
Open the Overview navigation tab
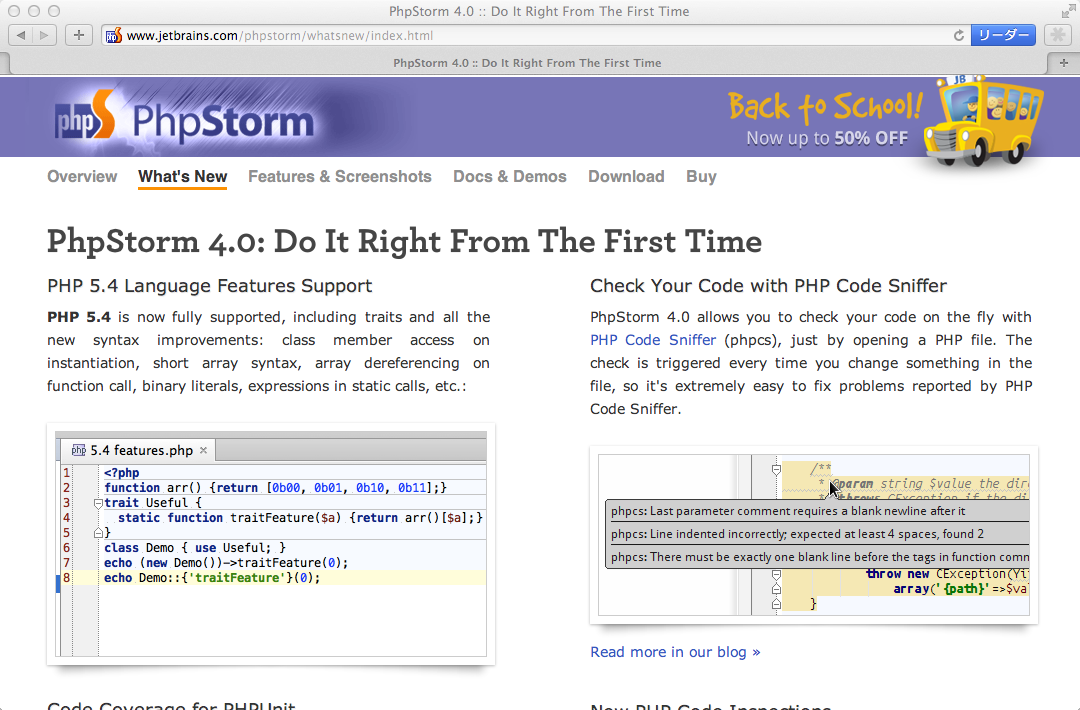(x=82, y=177)
